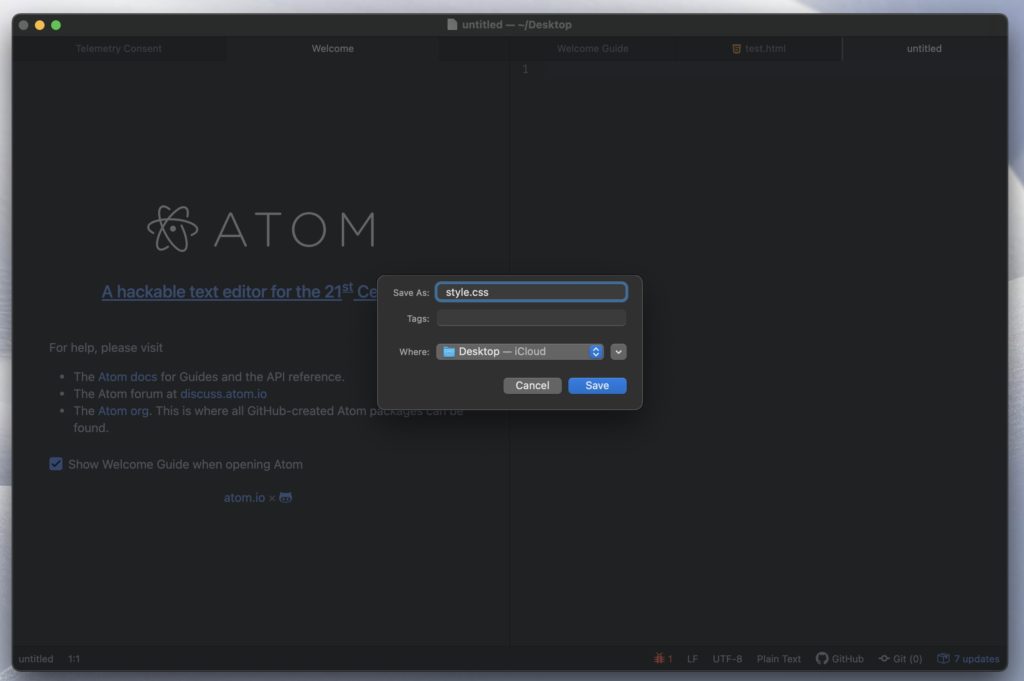1024x681 pixels.
Task: Open the Atom docs link
Action: click(x=127, y=377)
